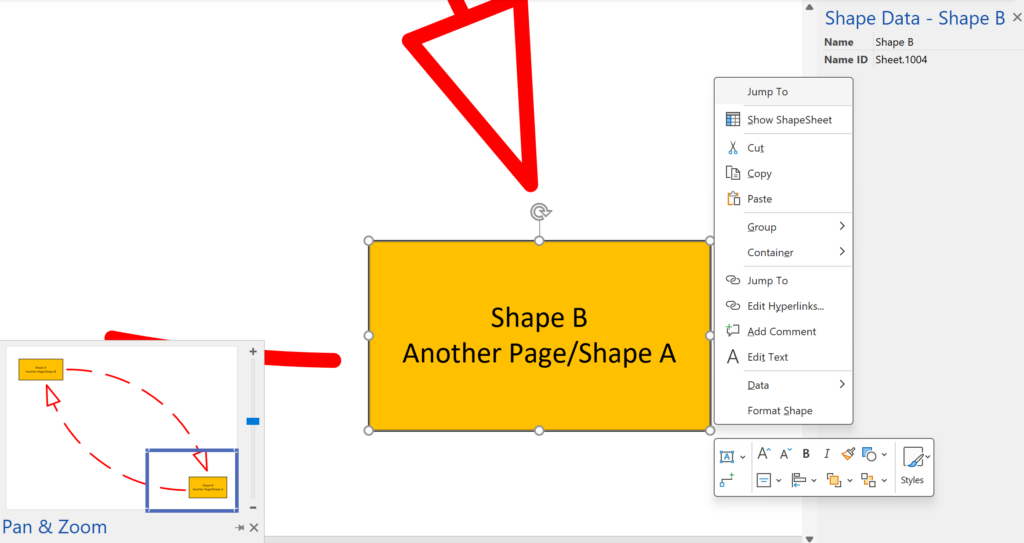Click Format Shape menu entry
The height and width of the screenshot is (543, 1024).
779,411
